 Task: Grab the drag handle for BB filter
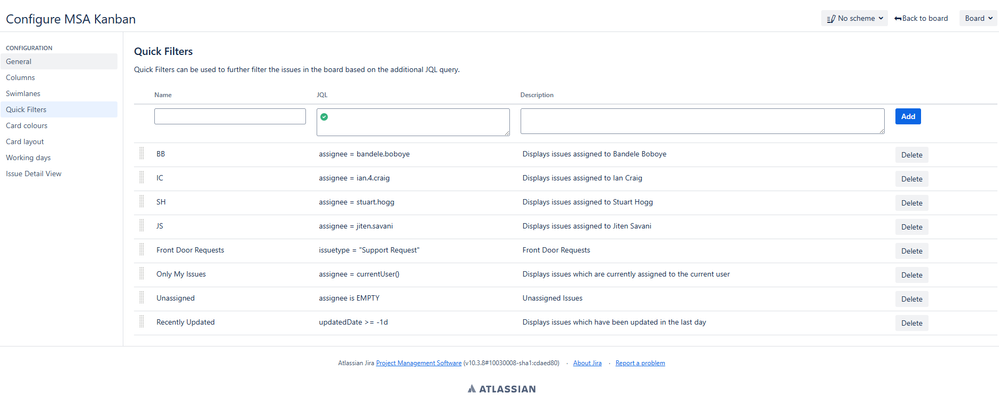tap(142, 154)
